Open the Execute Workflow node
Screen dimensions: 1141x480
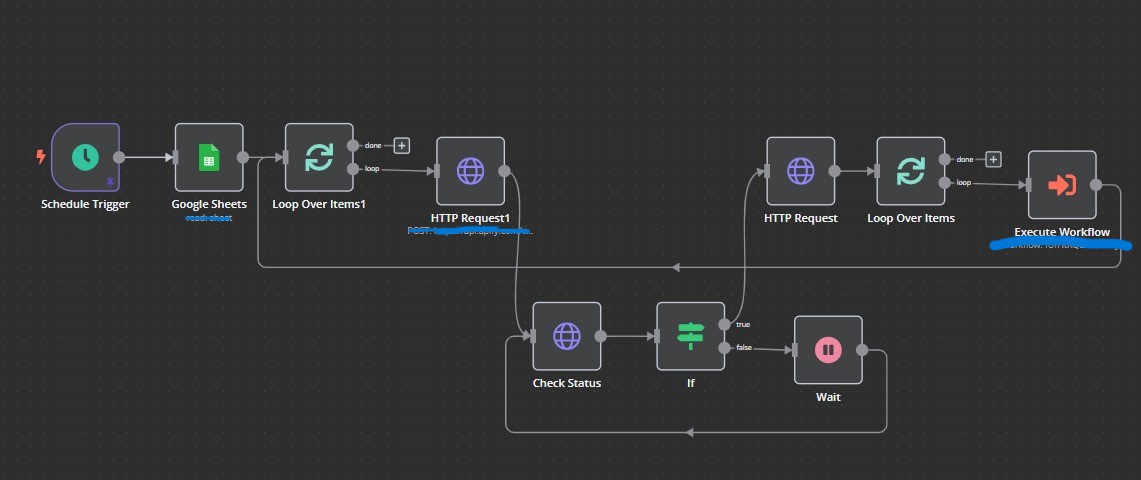point(1062,185)
